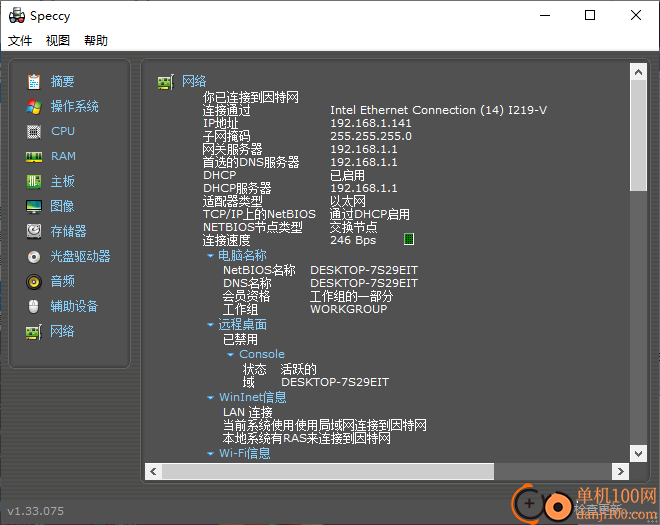Click the Audio (音频) speaker icon
The height and width of the screenshot is (525, 660).
34,281
